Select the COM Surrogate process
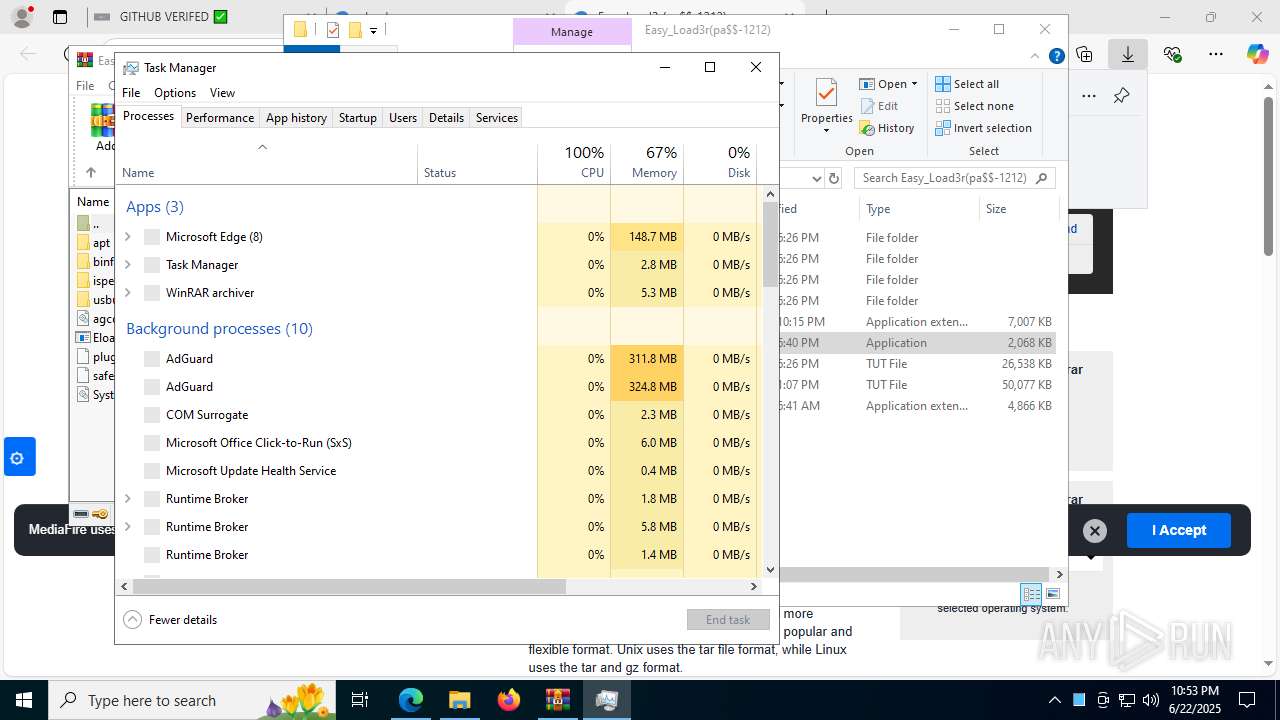The image size is (1280, 720). coord(437,415)
